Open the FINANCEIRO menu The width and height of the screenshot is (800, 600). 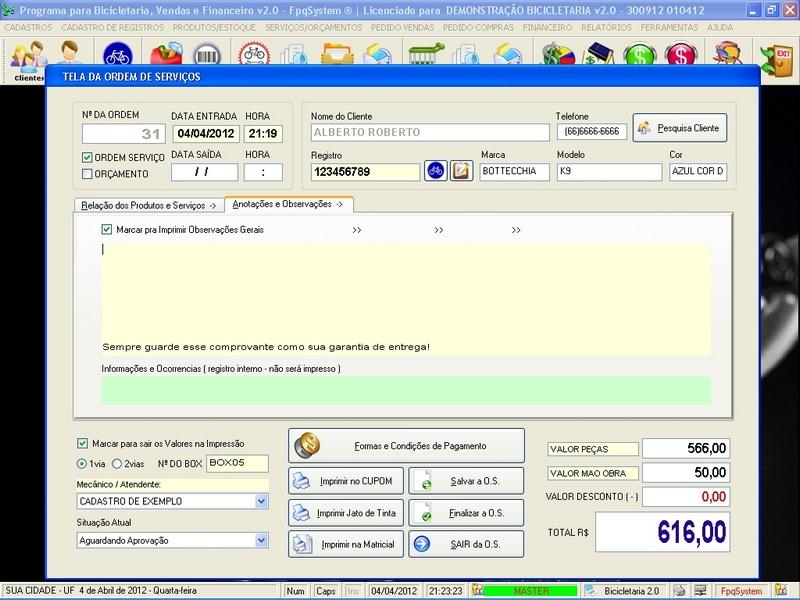click(549, 27)
